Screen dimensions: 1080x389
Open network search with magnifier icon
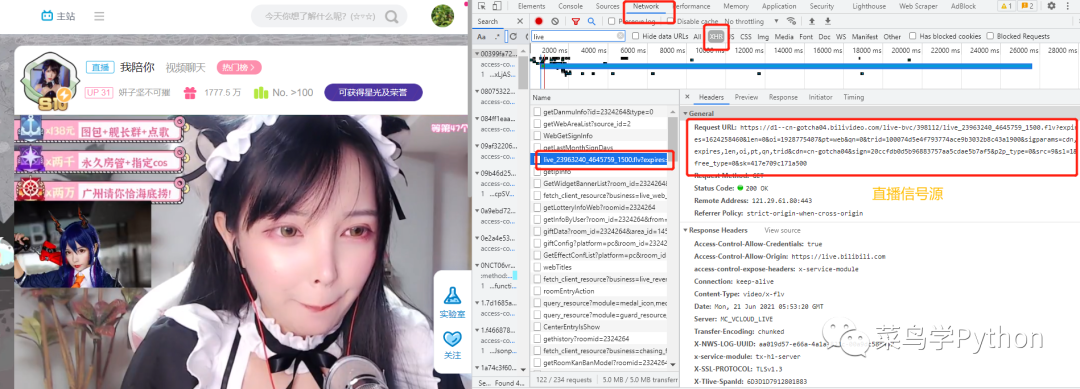tap(591, 21)
